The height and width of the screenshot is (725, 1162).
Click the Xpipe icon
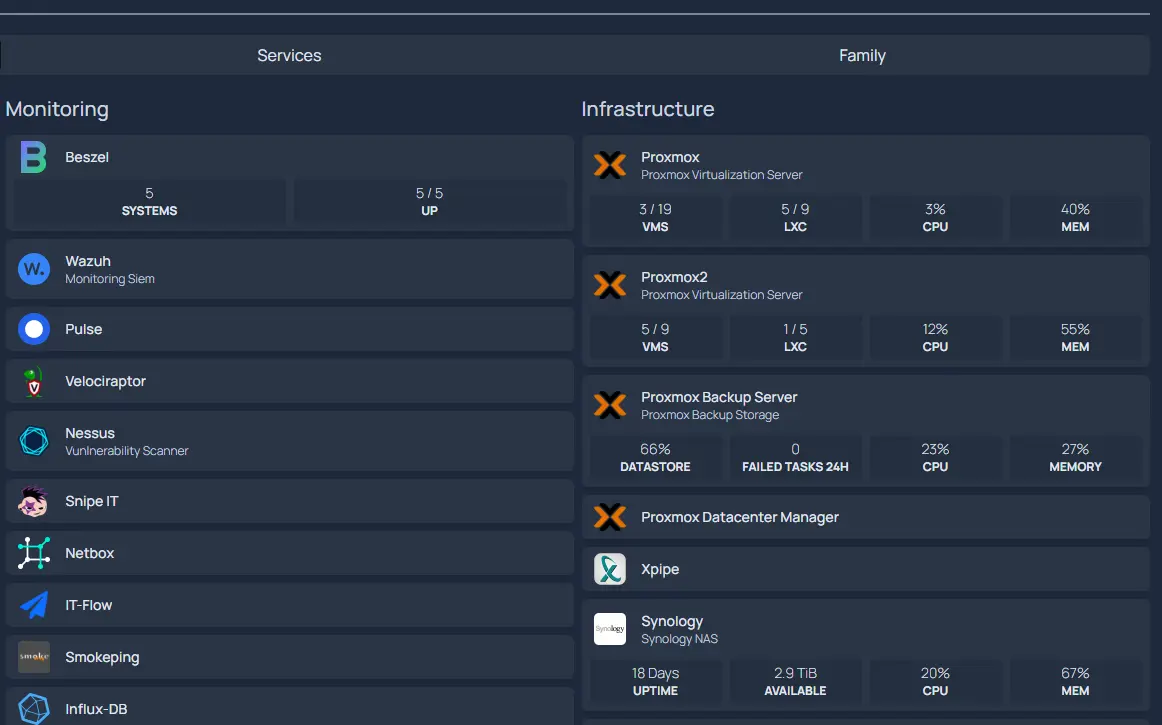(610, 569)
